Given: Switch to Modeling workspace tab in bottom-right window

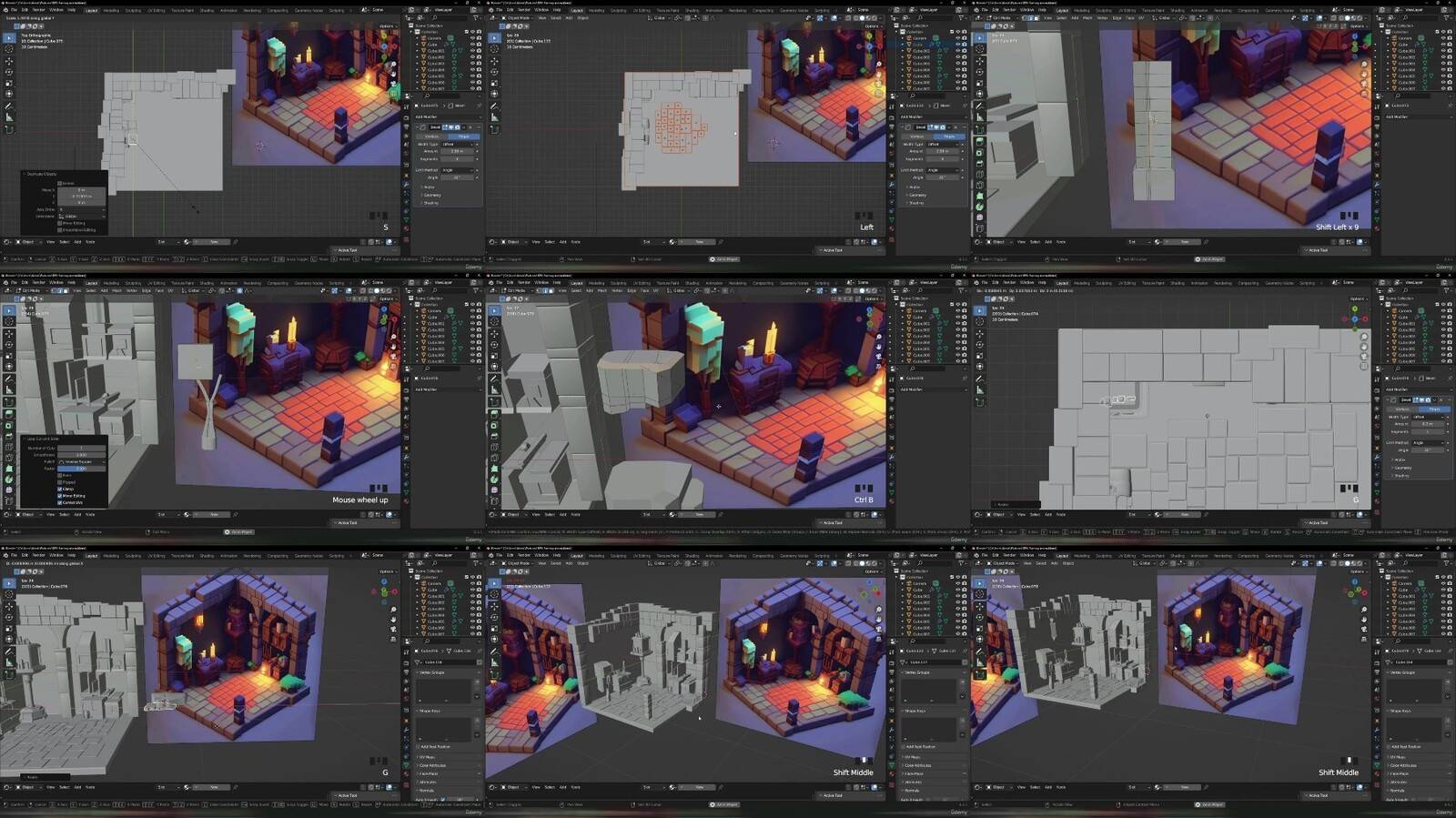Looking at the screenshot, I should [x=1081, y=555].
